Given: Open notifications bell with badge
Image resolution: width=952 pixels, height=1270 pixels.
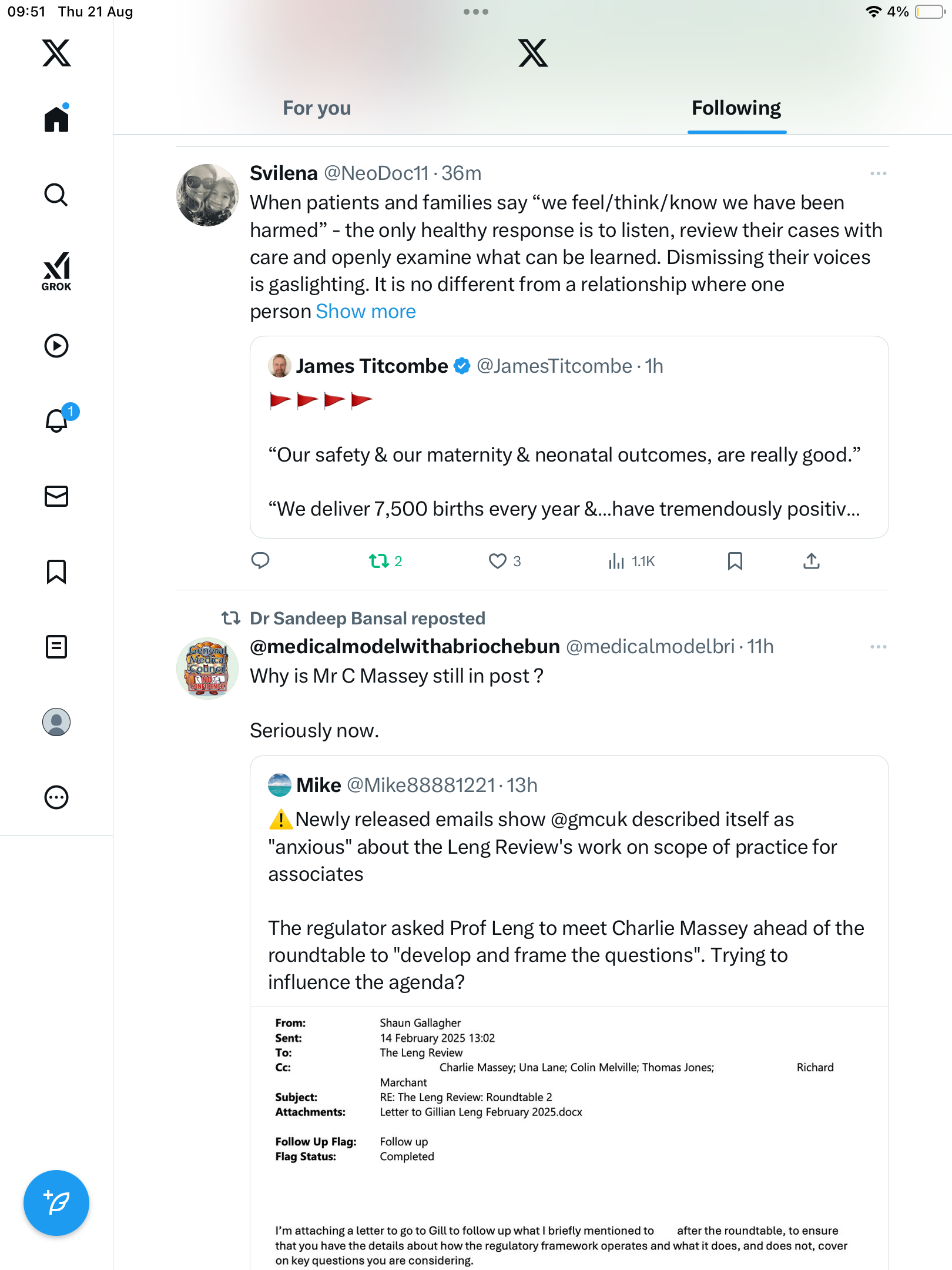Looking at the screenshot, I should (x=56, y=420).
